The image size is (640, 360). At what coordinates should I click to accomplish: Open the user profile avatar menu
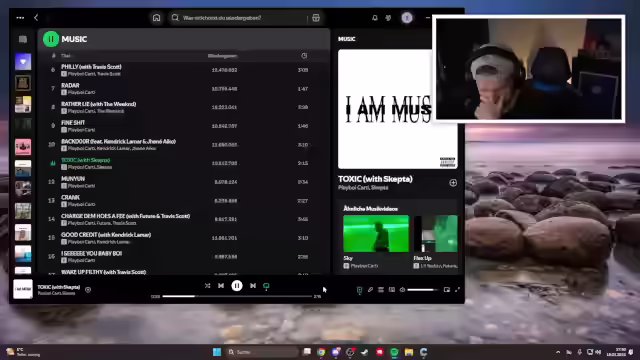[407, 18]
